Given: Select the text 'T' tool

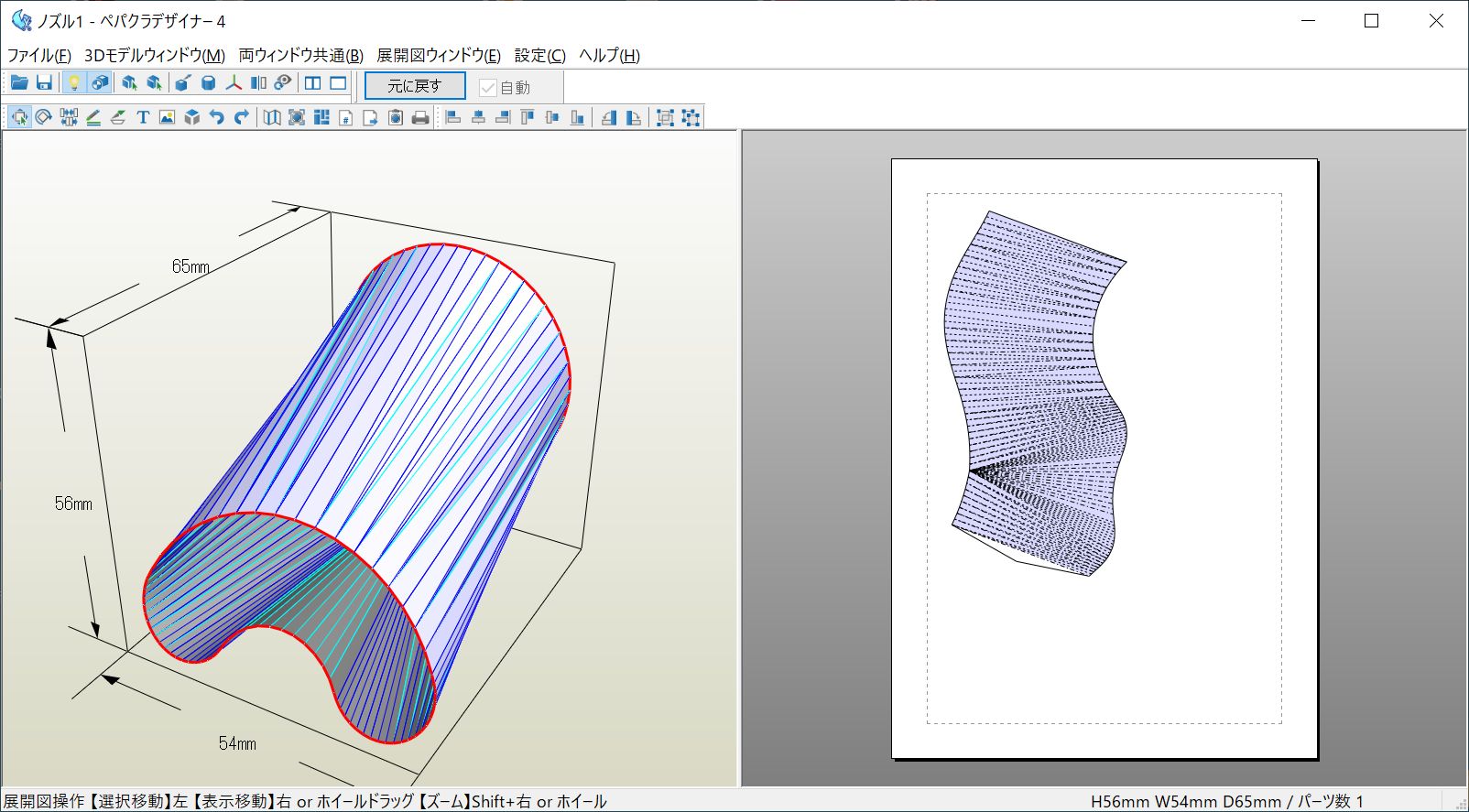Looking at the screenshot, I should tap(143, 117).
